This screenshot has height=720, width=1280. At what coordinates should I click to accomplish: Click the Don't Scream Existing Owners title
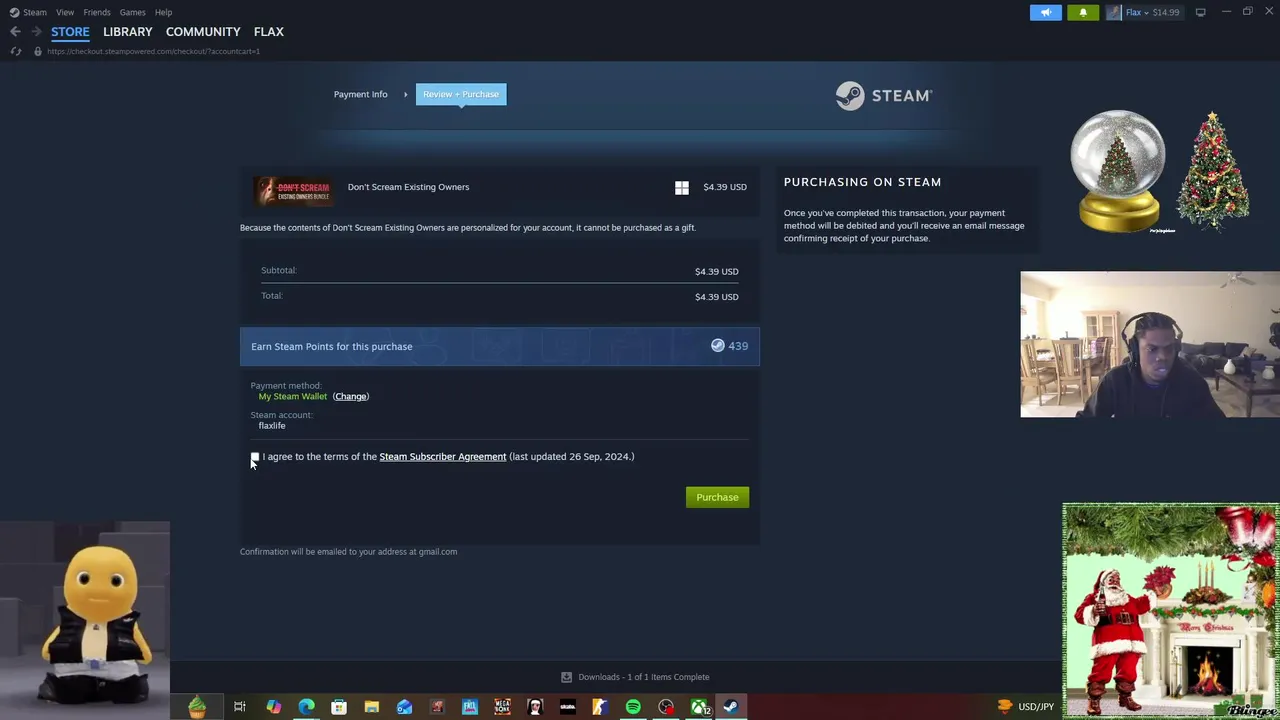pos(408,187)
